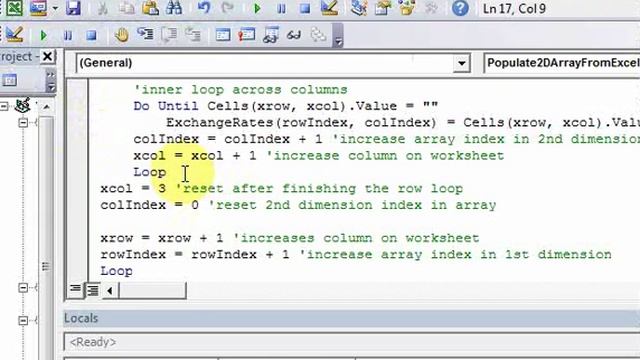
Task: Open Find with the binoculars icon
Action: 174,8
